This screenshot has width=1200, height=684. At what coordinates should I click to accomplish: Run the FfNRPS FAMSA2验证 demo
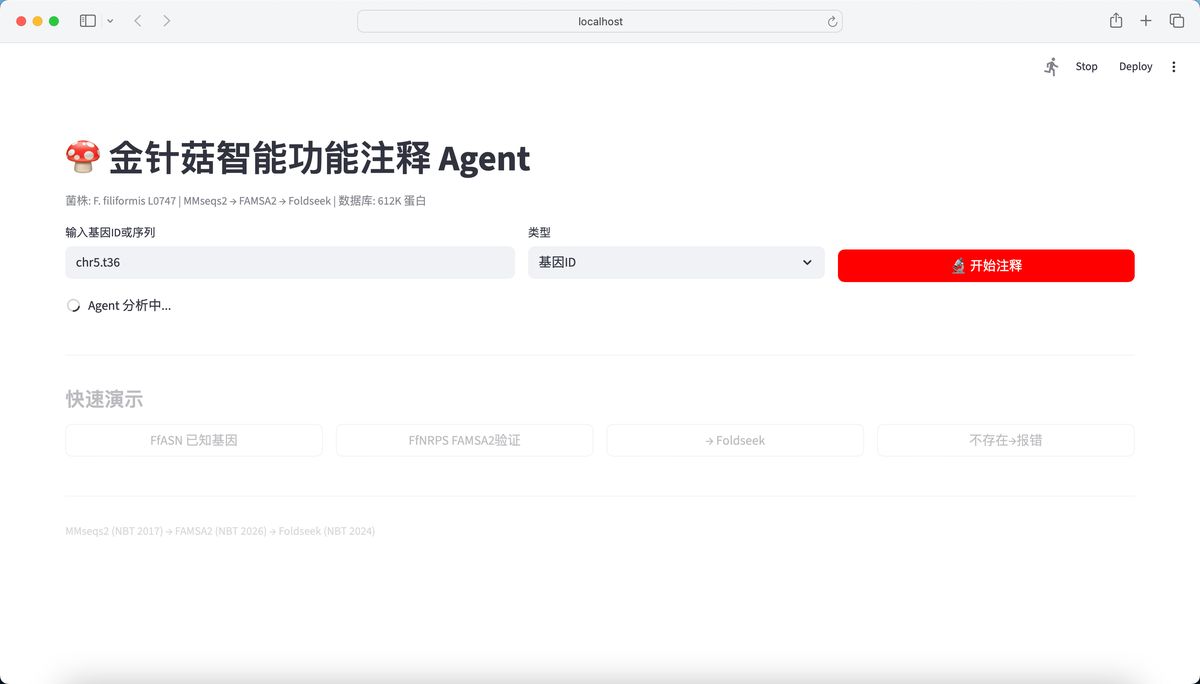(464, 440)
